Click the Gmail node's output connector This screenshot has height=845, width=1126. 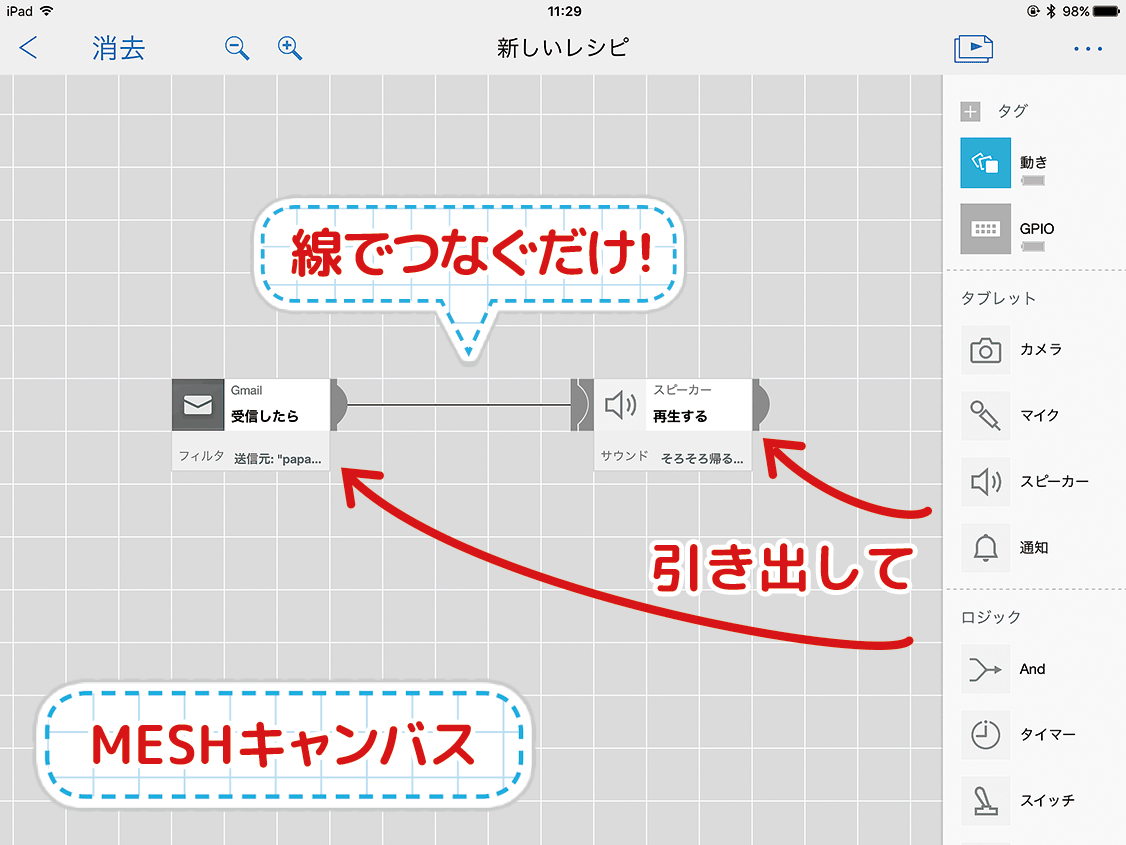pos(339,405)
